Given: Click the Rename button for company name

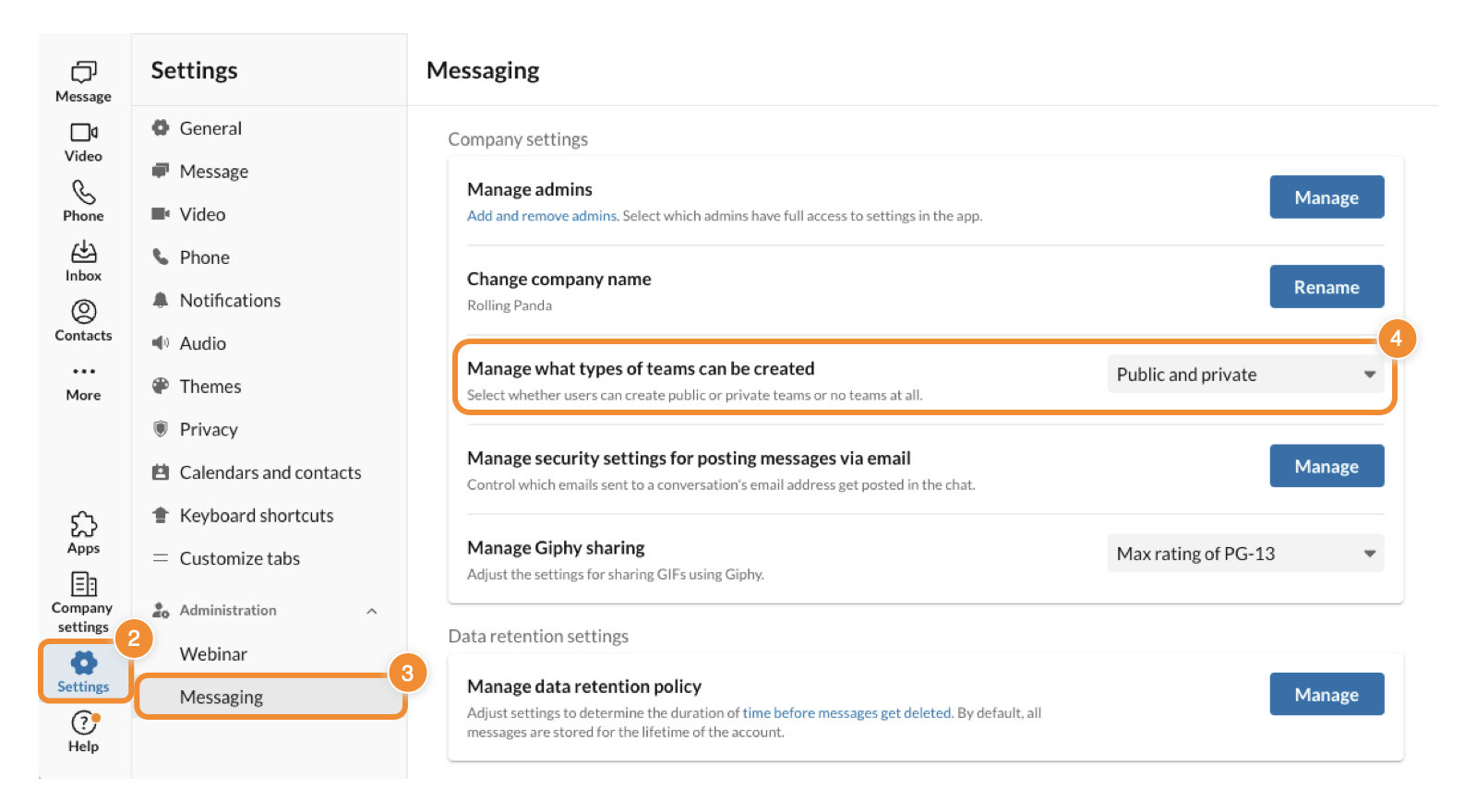Looking at the screenshot, I should (x=1326, y=287).
